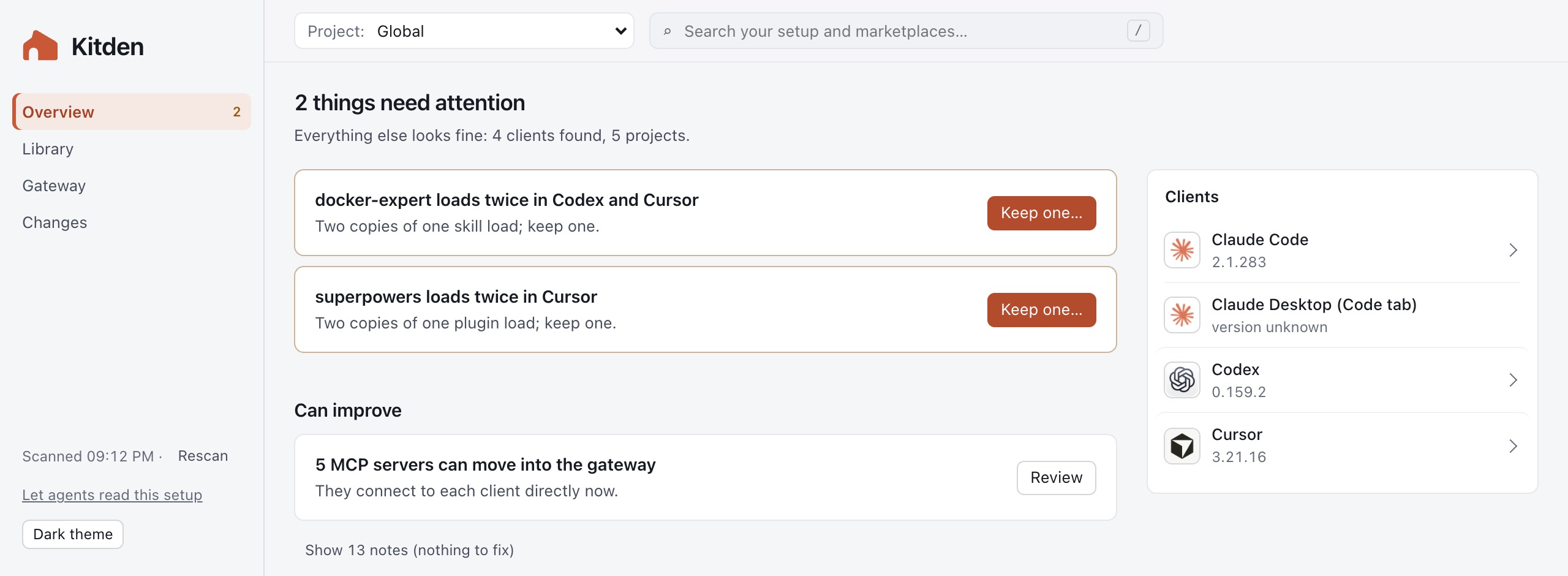Viewport: 1568px width, 576px height.
Task: Click Claude Desktop (Code tab) client name
Action: [x=1314, y=305]
